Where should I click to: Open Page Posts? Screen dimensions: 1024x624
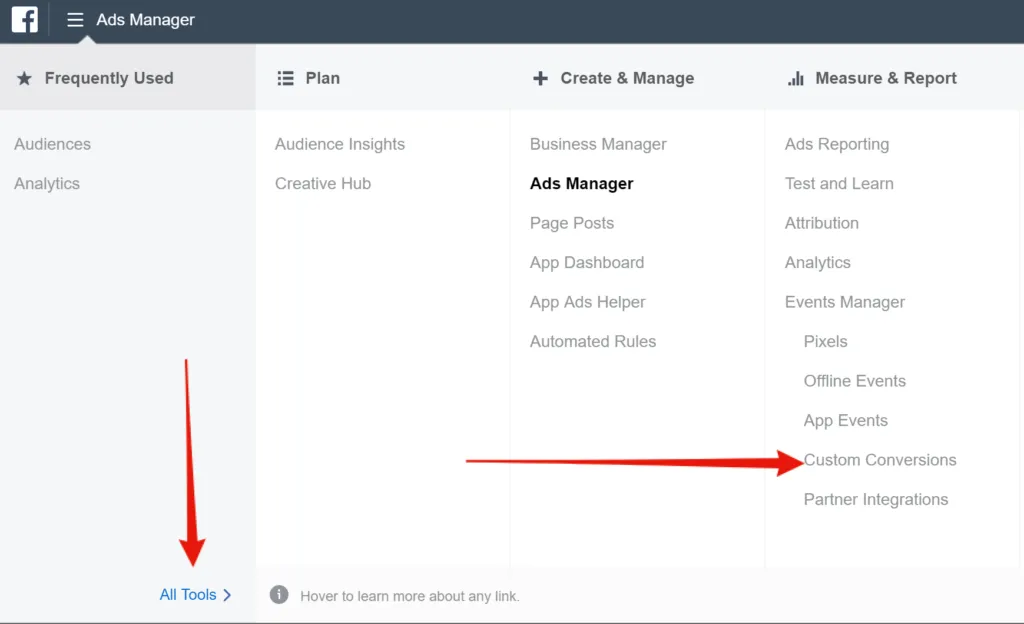(572, 223)
